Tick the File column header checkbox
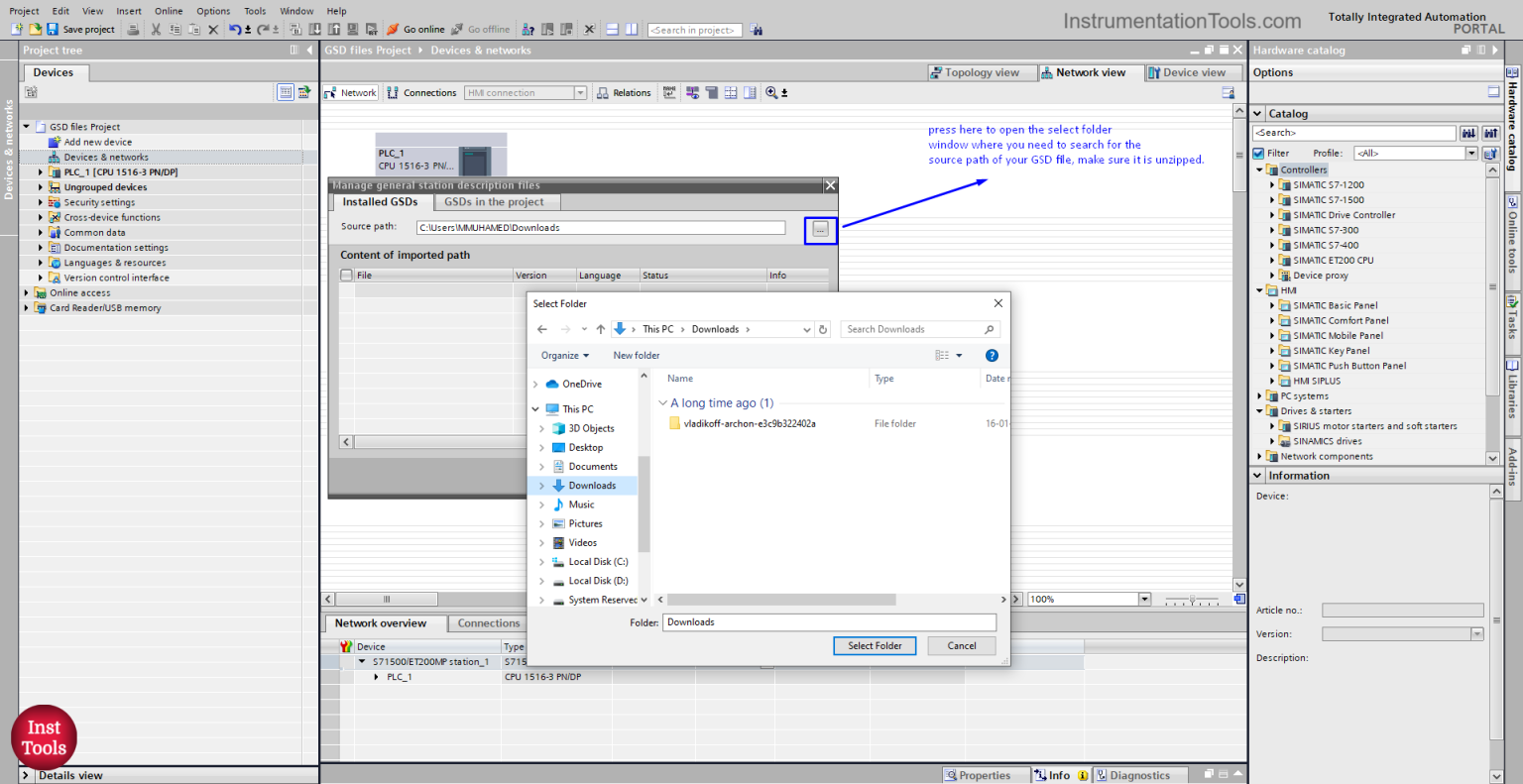 pyautogui.click(x=347, y=276)
